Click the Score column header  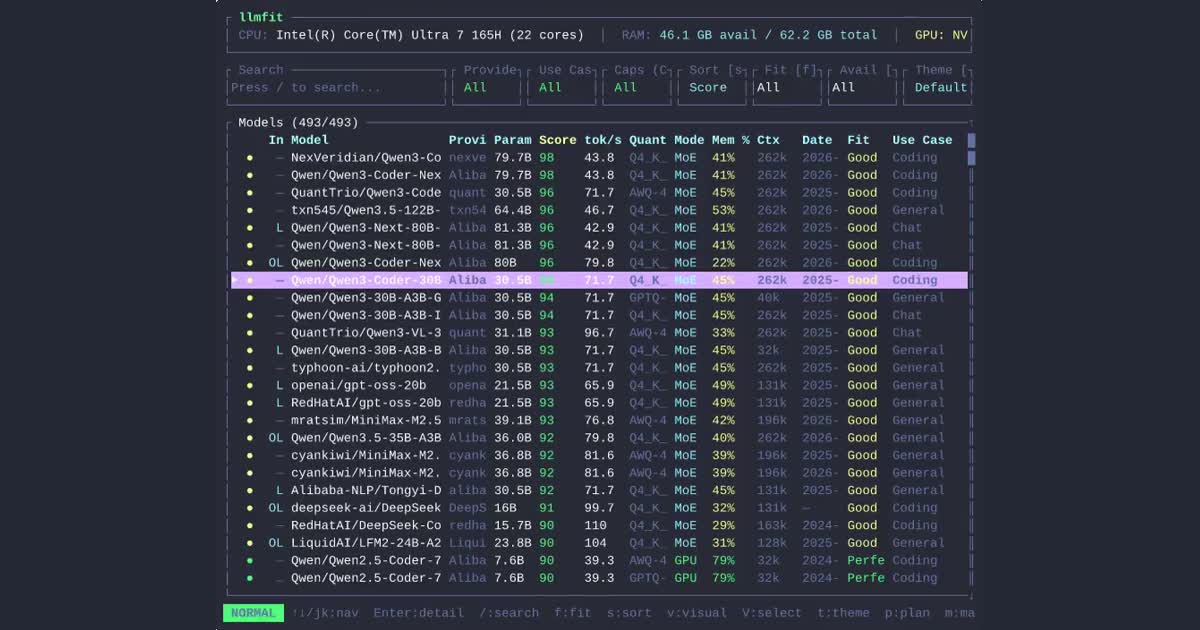(x=558, y=140)
